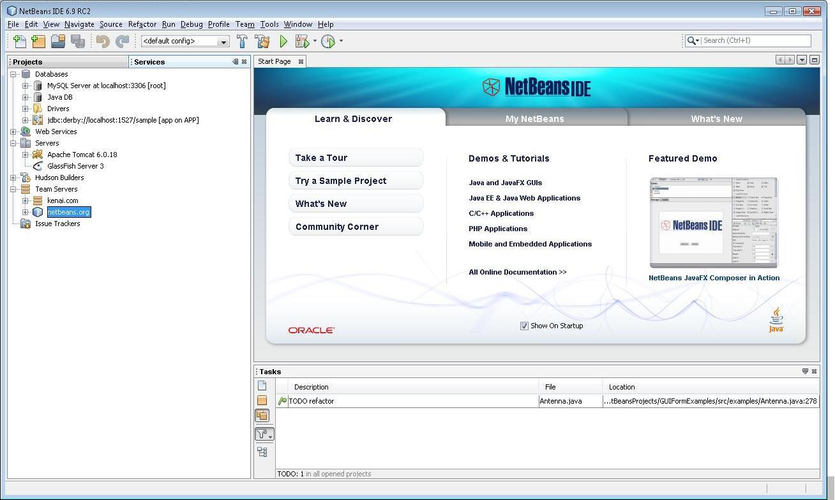Open the editor documents list dropdown
The width and height of the screenshot is (835, 500).
802,60
